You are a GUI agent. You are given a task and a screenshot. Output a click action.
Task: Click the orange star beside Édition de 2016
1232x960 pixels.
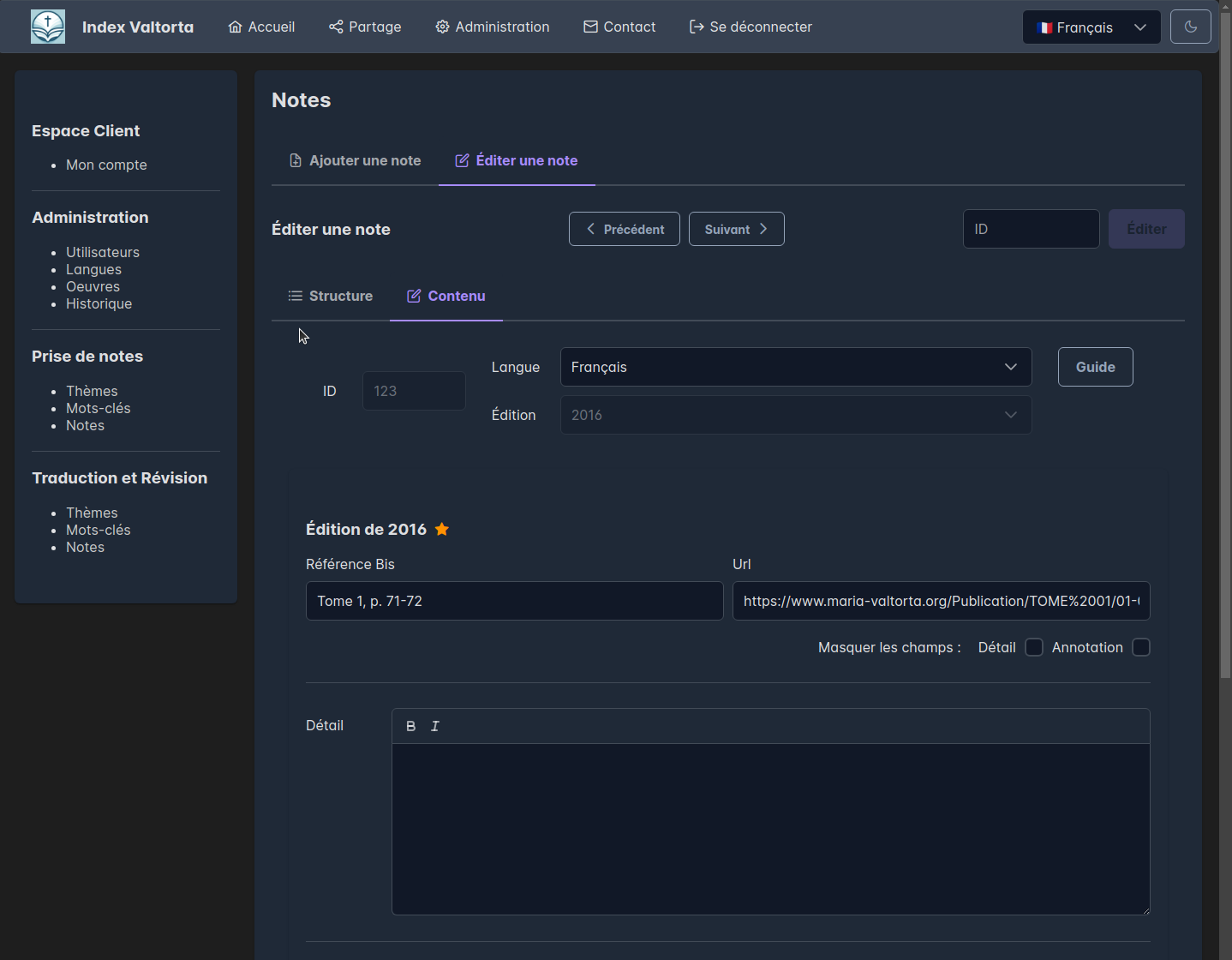click(x=442, y=529)
